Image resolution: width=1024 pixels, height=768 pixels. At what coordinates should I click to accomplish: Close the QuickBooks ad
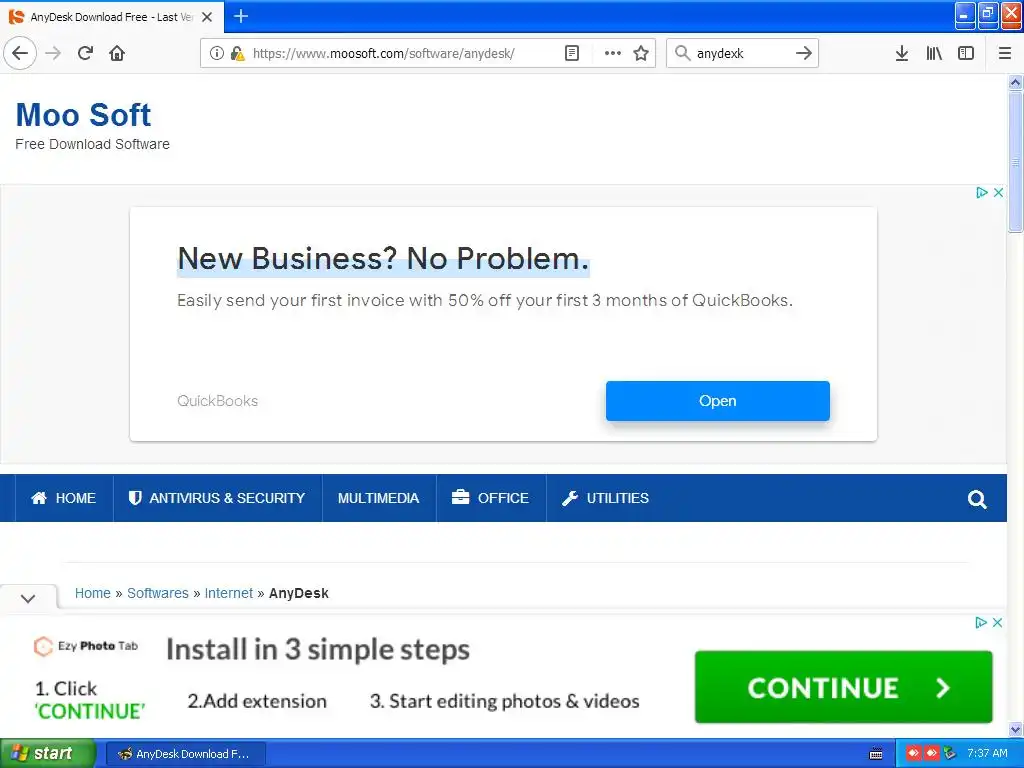[999, 193]
